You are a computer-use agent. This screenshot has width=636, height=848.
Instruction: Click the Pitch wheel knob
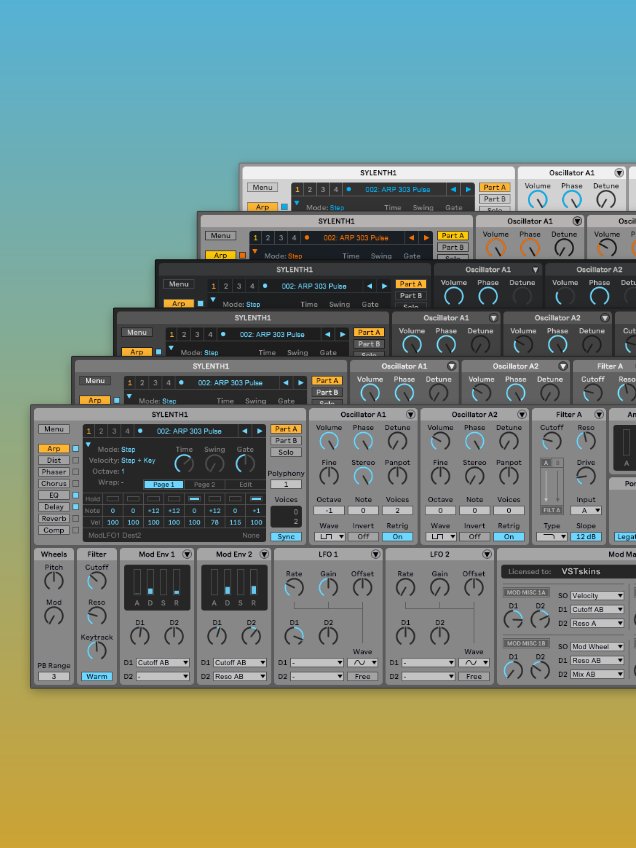coord(54,581)
